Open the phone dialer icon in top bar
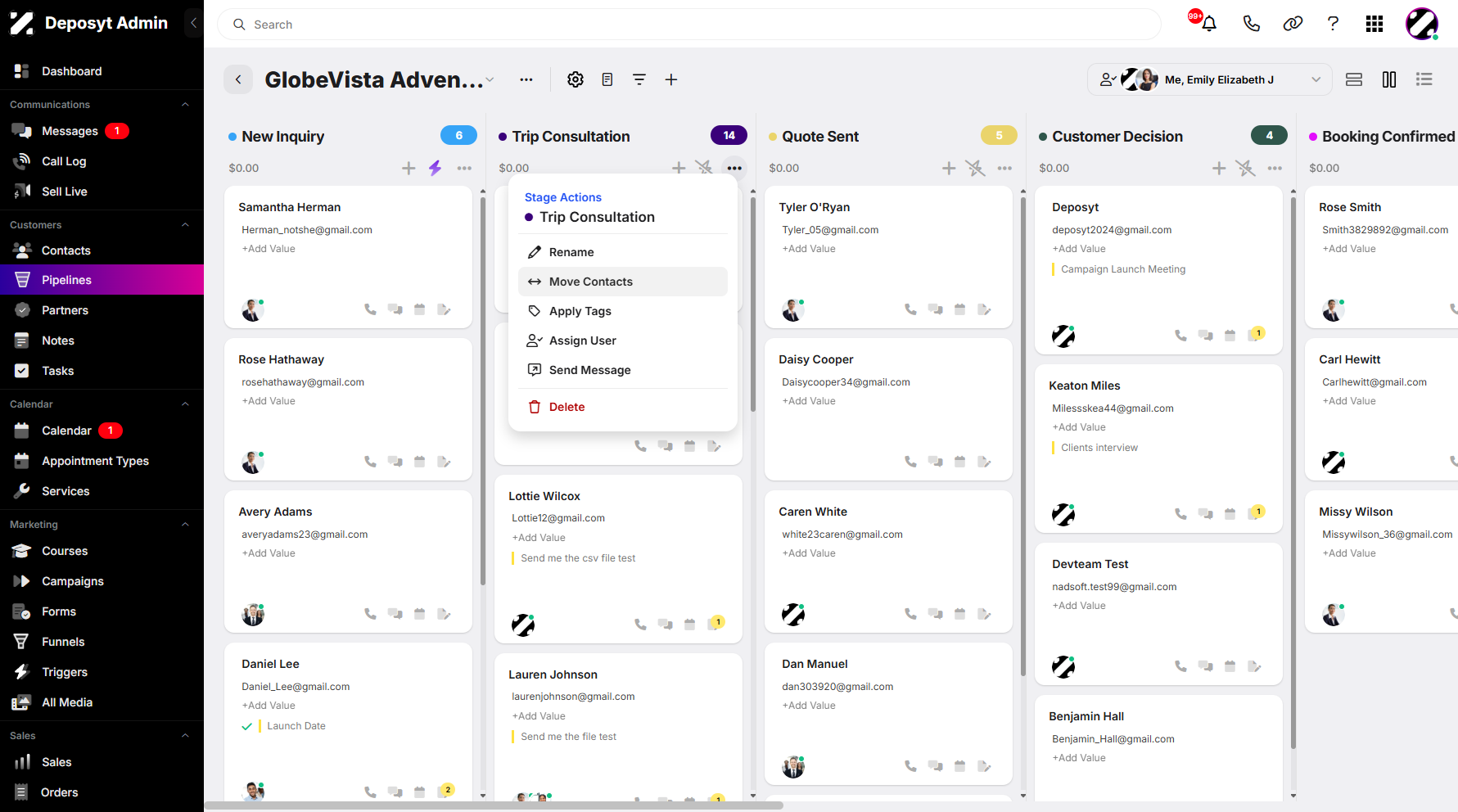Viewport: 1458px width, 812px height. coord(1251,24)
